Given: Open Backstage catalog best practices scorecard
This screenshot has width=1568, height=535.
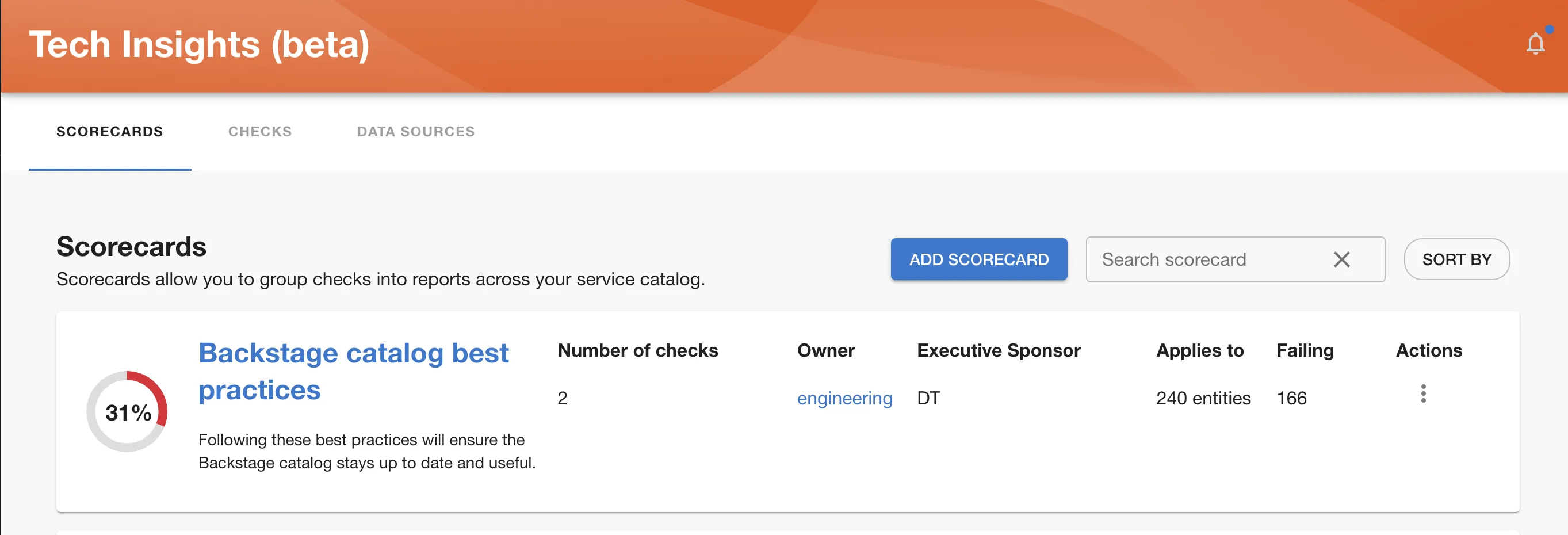Looking at the screenshot, I should coord(353,370).
